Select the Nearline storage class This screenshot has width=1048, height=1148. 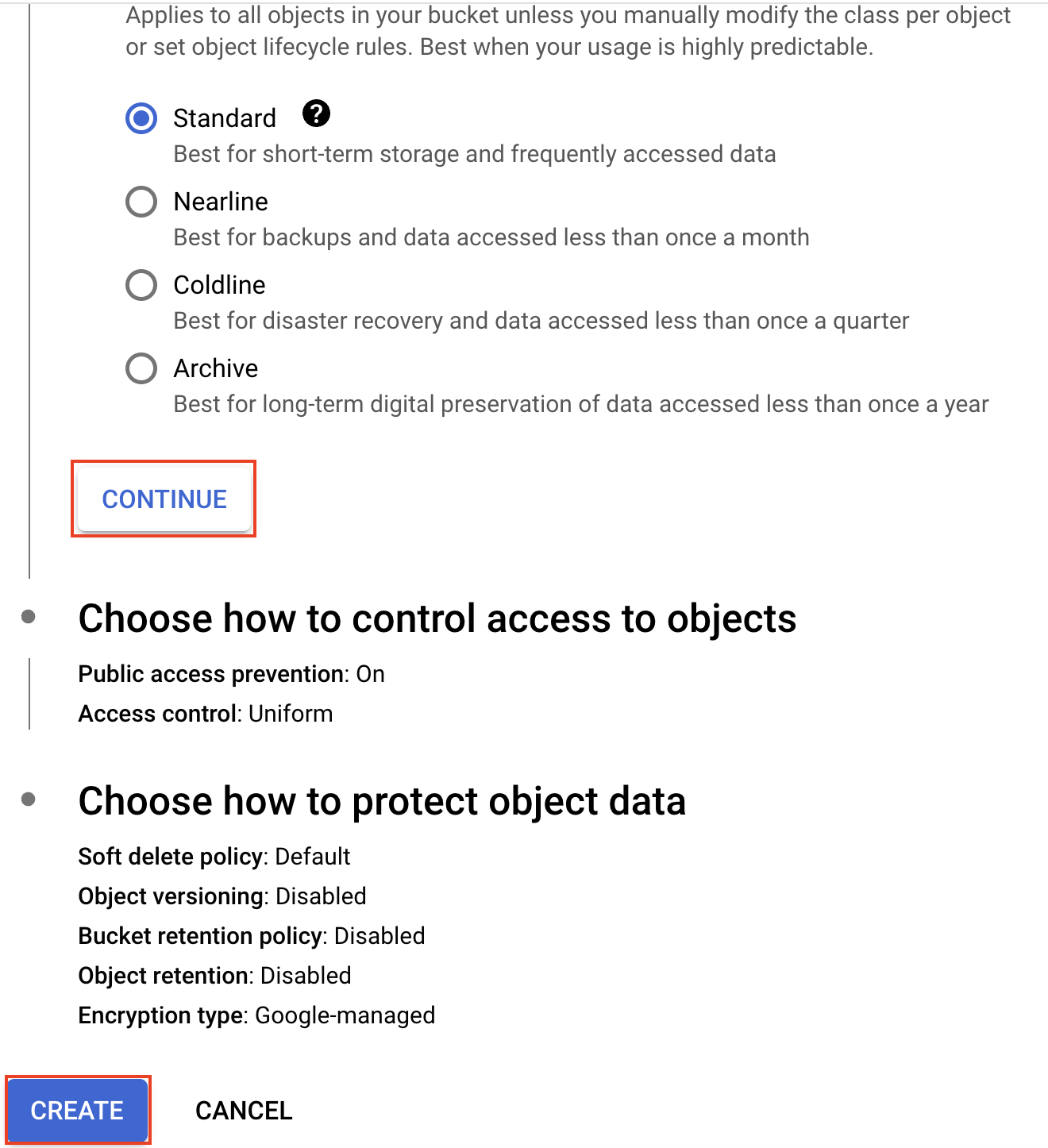point(141,202)
